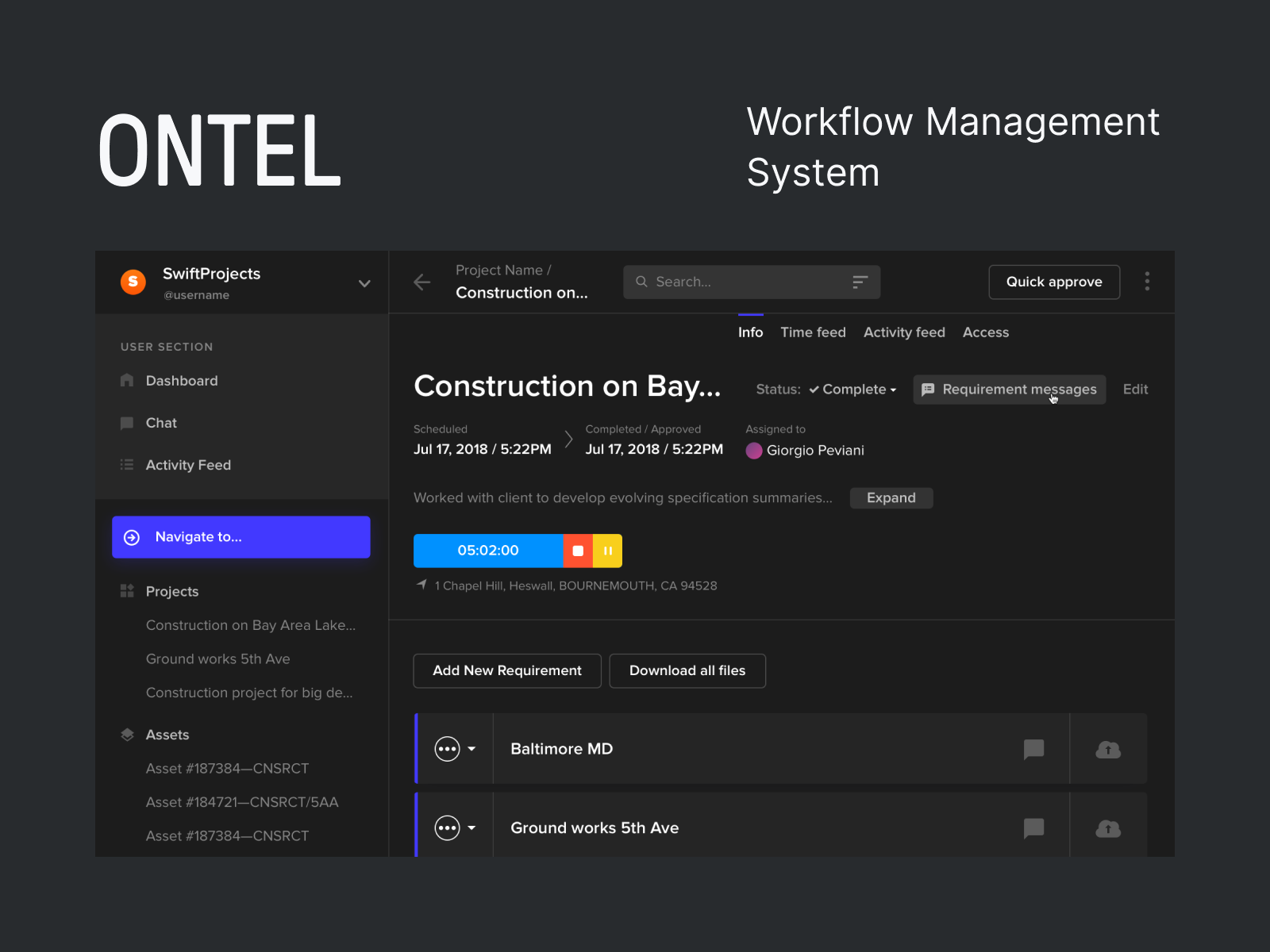
Task: Select Ground works 5th Ave sidebar project
Action: (x=218, y=659)
